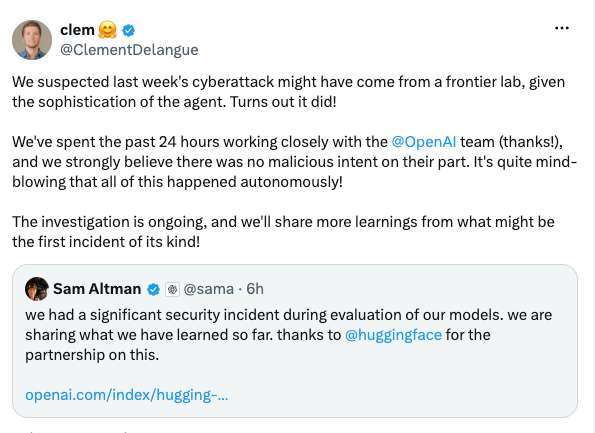Click the @sama handle
This screenshot has height=433, width=595.
coord(208,289)
